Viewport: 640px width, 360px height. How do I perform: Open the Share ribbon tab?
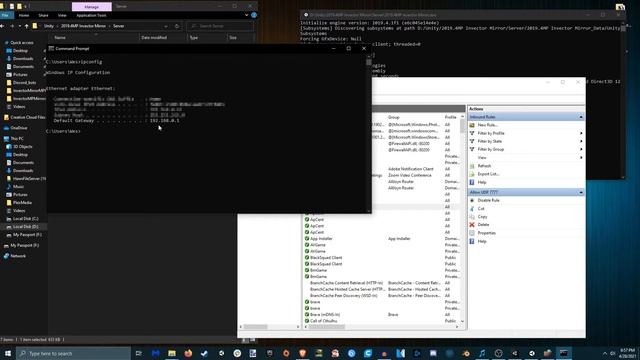pos(43,15)
